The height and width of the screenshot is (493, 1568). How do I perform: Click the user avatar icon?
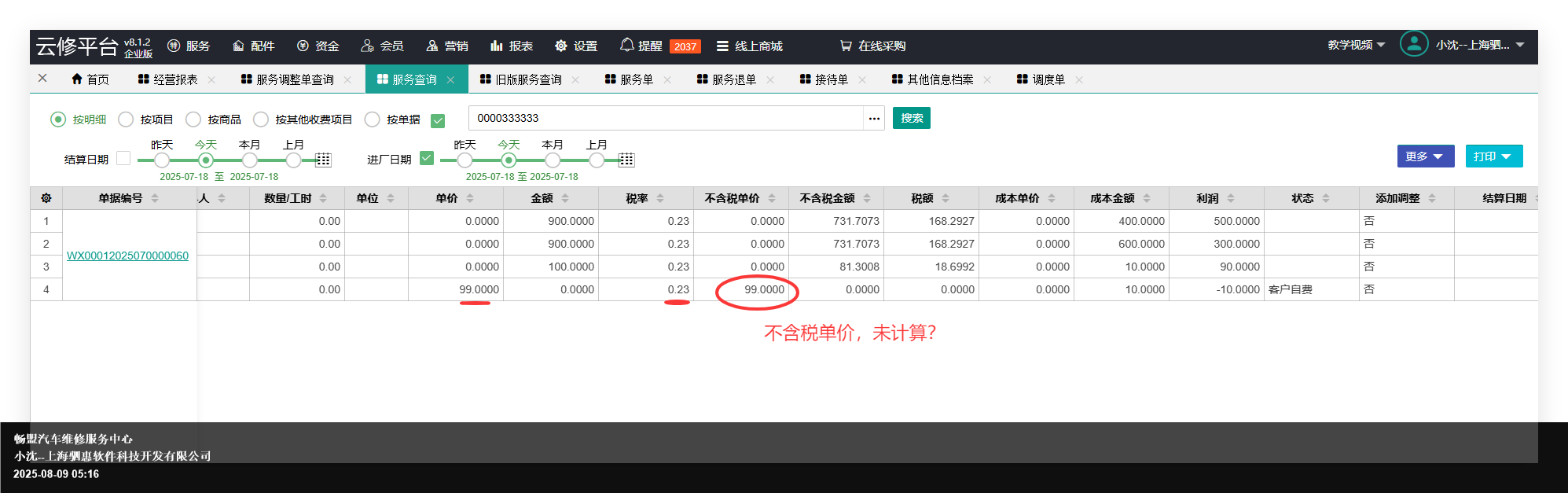click(x=1413, y=44)
